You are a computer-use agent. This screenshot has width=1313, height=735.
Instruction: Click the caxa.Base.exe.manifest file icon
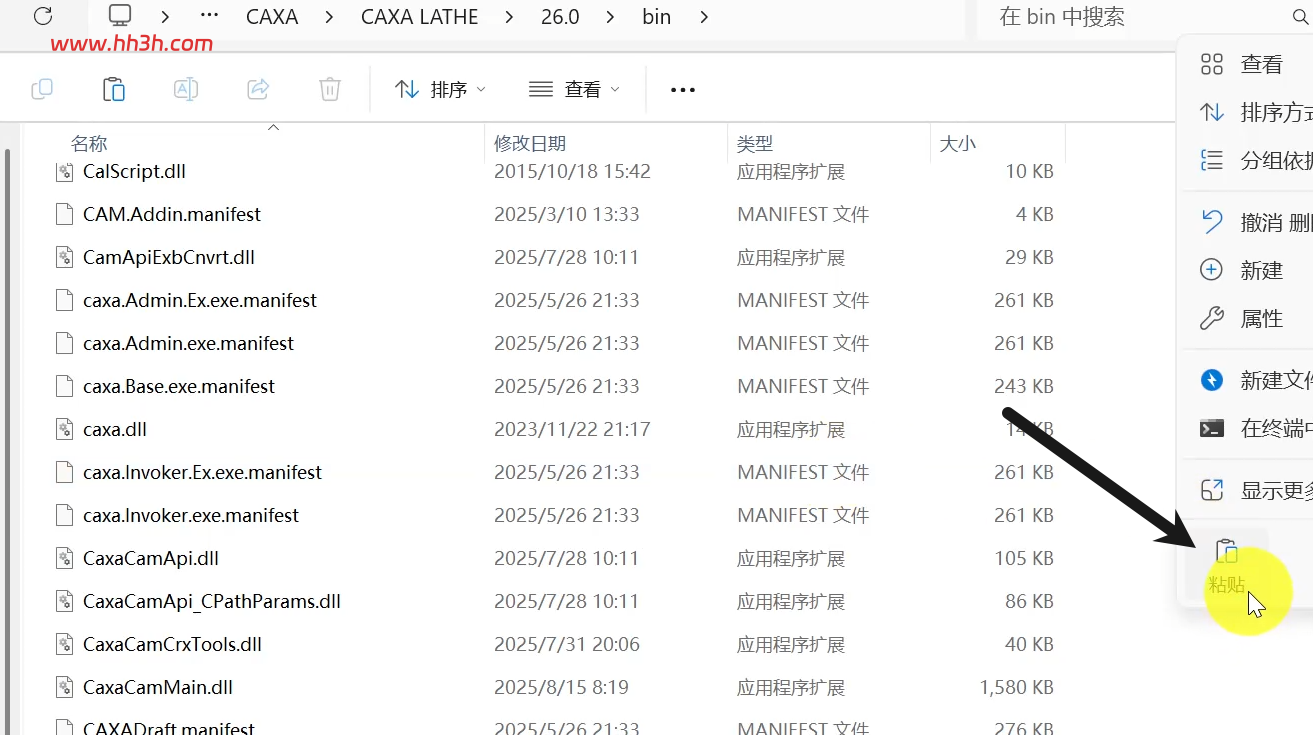pos(65,386)
